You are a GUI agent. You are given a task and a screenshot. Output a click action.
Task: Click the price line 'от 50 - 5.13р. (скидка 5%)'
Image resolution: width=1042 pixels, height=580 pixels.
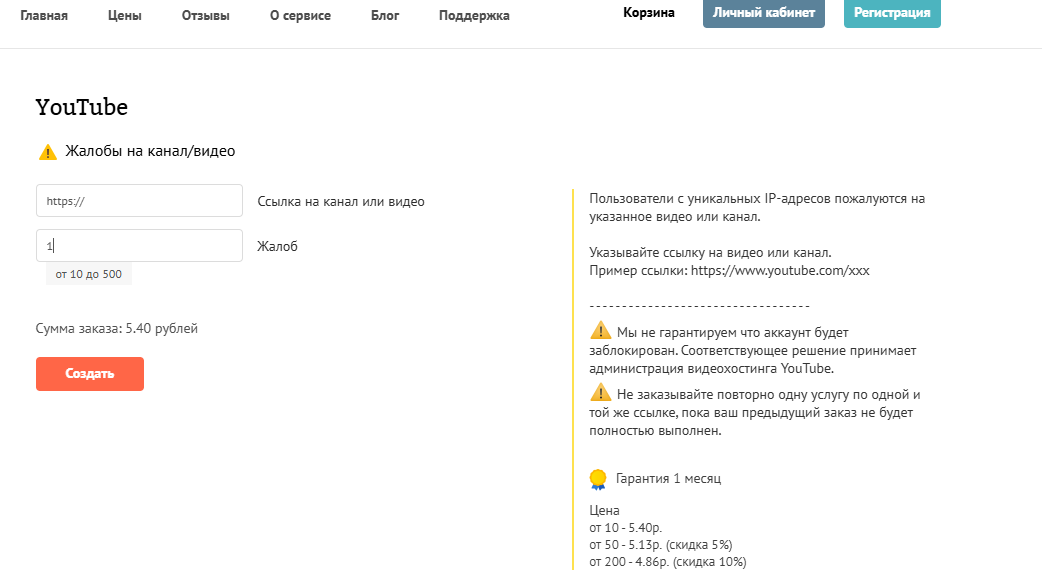pyautogui.click(x=661, y=545)
